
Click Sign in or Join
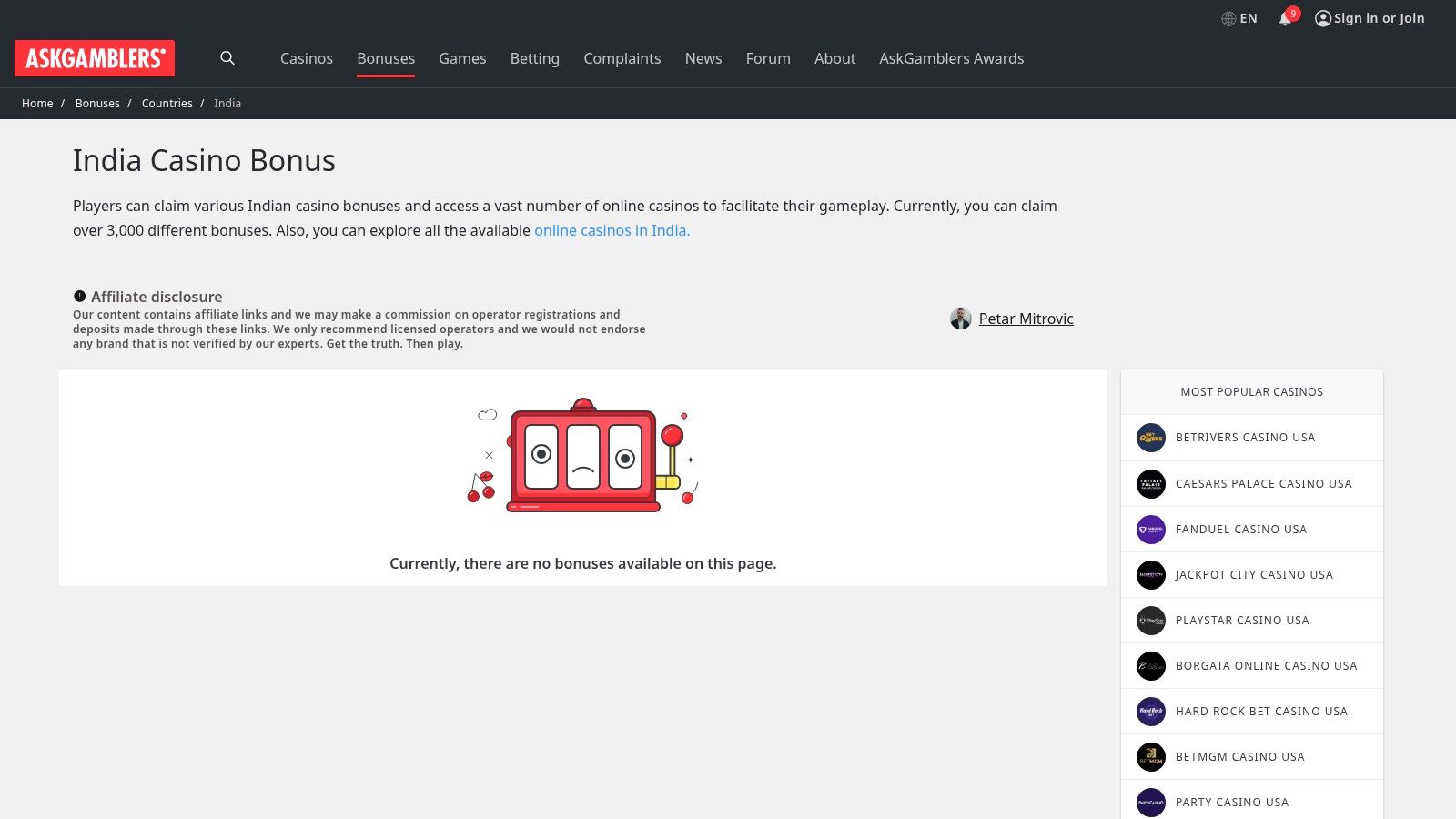[1380, 18]
